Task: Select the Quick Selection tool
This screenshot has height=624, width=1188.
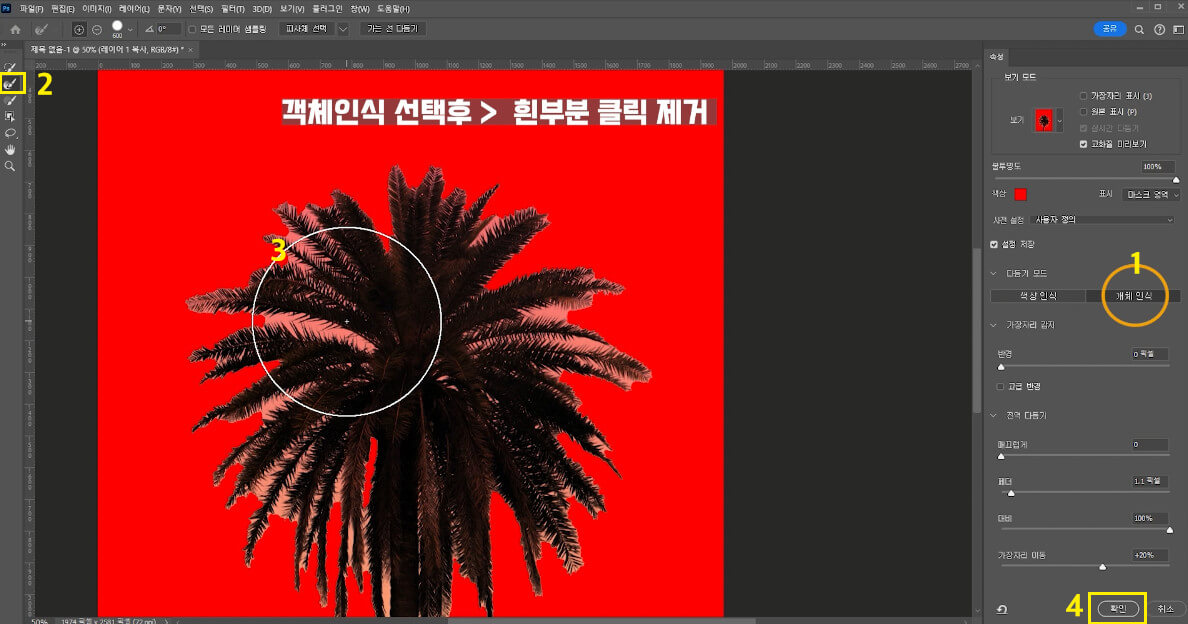Action: pyautogui.click(x=10, y=66)
